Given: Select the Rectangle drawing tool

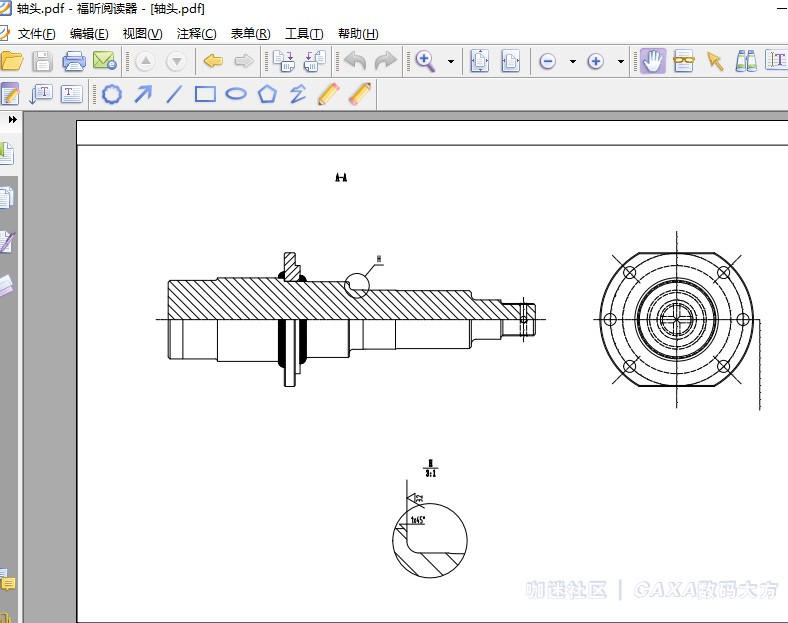Looking at the screenshot, I should [x=205, y=94].
